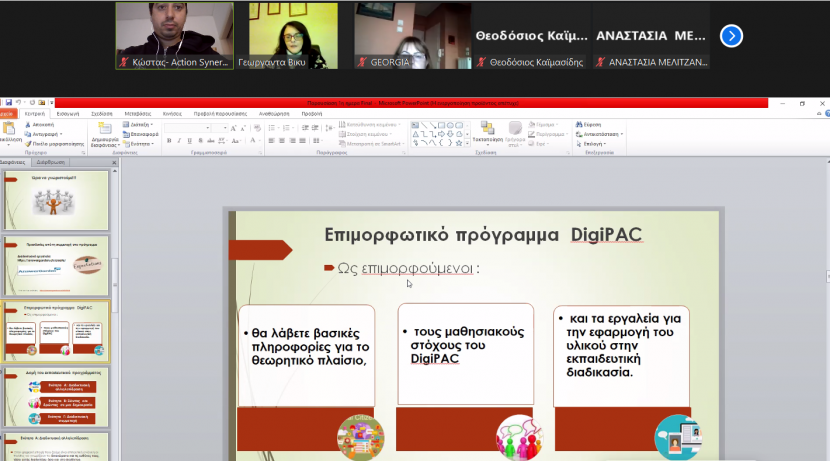Show next participants with the blue arrow
Viewport: 830px width, 461px height.
[x=731, y=36]
